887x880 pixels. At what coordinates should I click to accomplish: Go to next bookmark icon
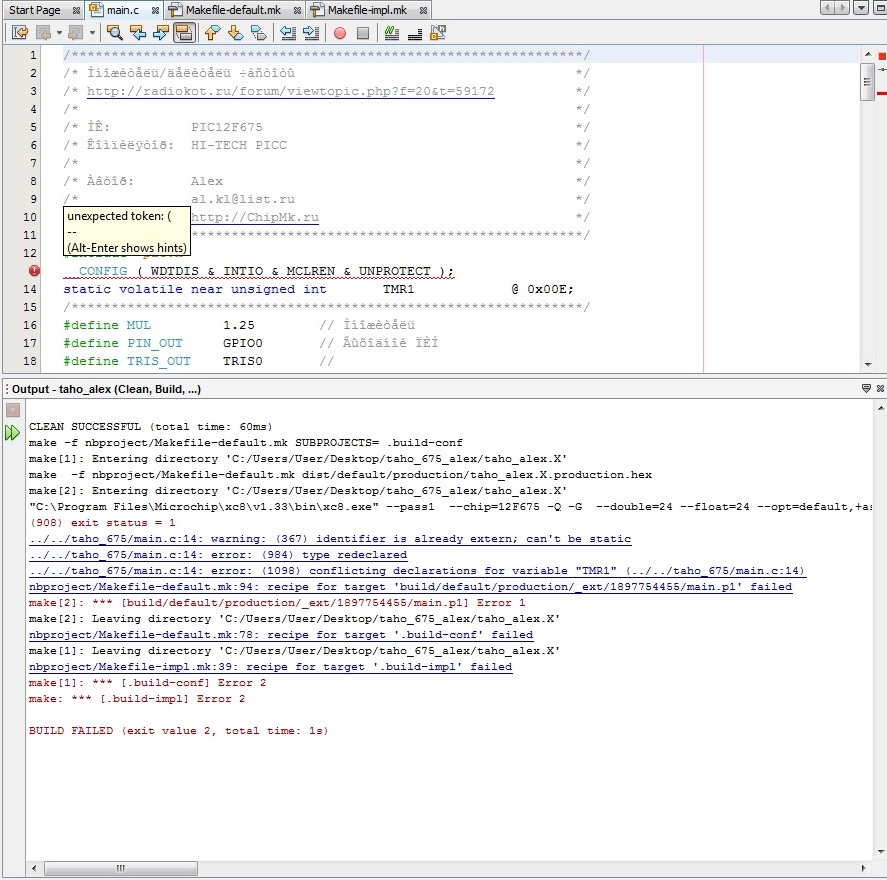235,32
